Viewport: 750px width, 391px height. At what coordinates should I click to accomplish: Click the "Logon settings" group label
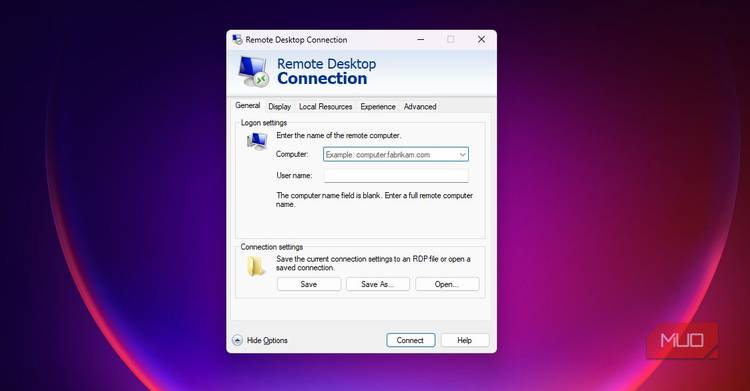point(264,123)
